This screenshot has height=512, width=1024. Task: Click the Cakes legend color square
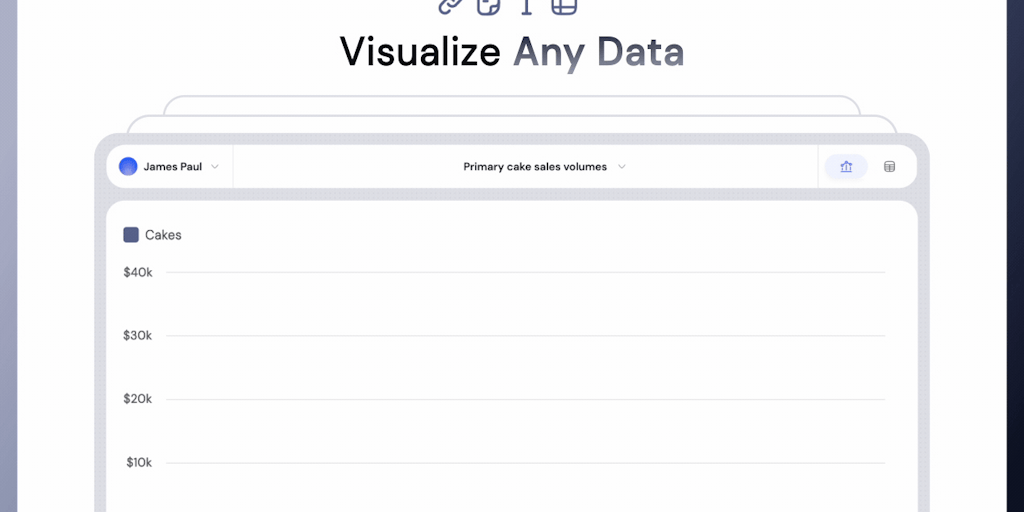pyautogui.click(x=131, y=235)
